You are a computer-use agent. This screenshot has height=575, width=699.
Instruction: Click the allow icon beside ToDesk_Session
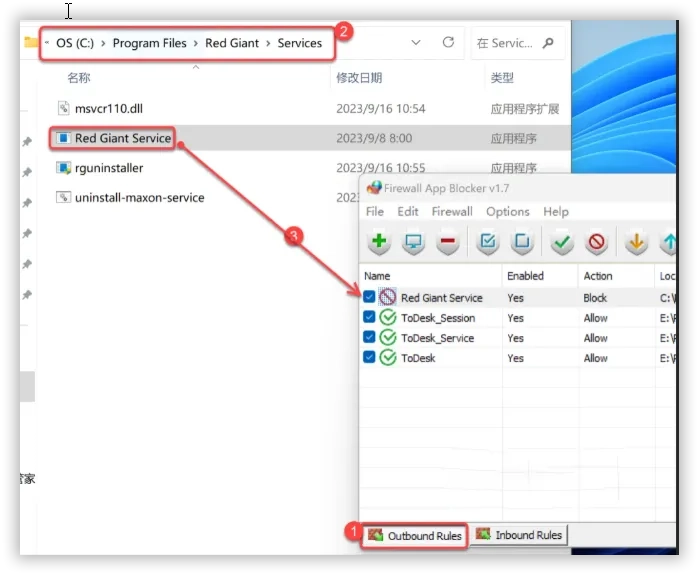388,317
